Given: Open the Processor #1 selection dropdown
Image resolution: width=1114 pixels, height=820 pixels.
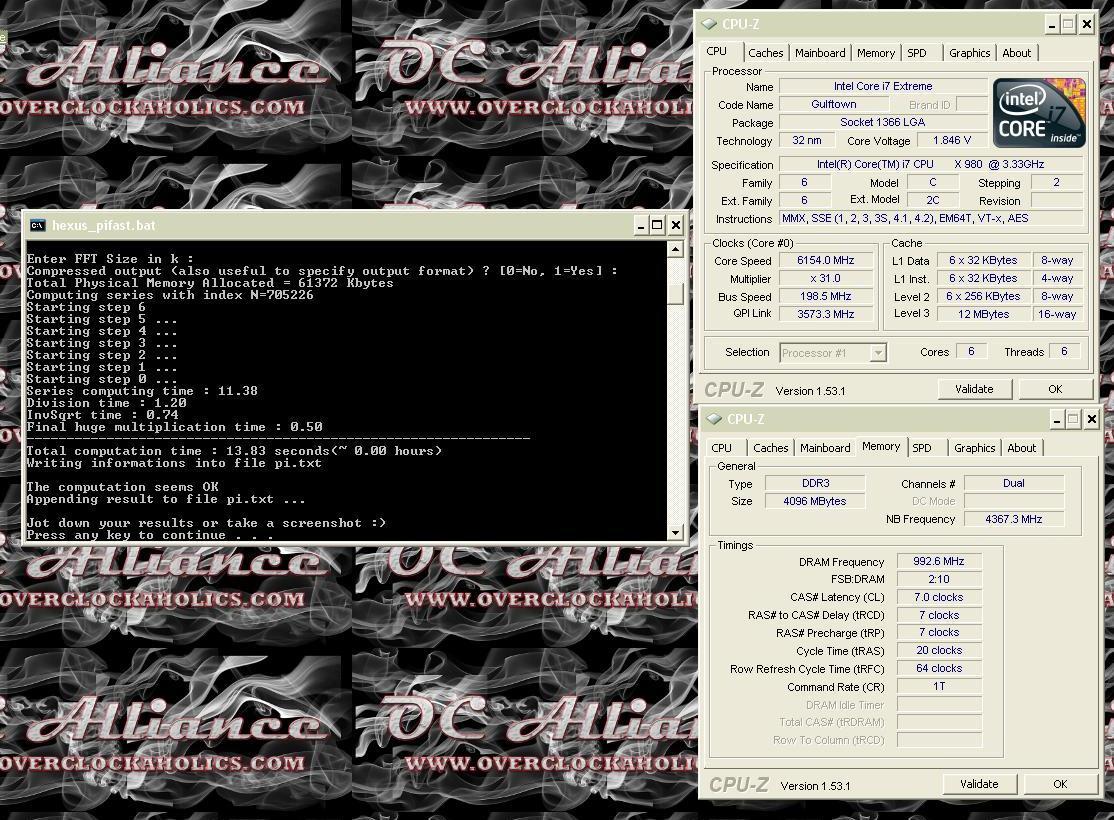Looking at the screenshot, I should (878, 352).
